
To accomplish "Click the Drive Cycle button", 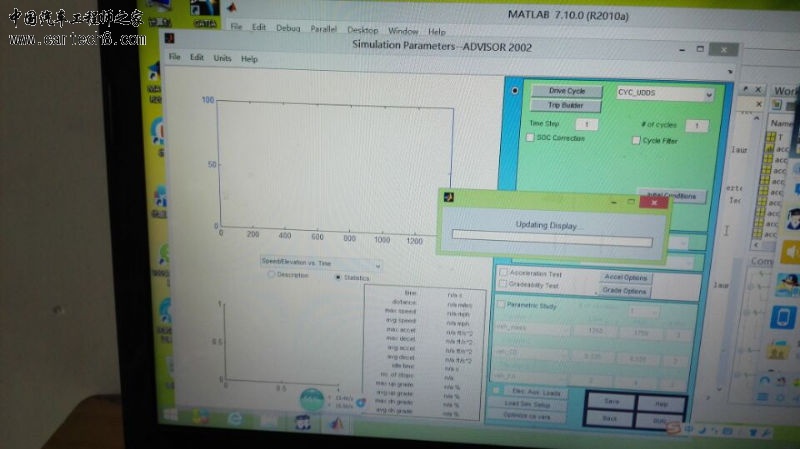I will click(567, 91).
